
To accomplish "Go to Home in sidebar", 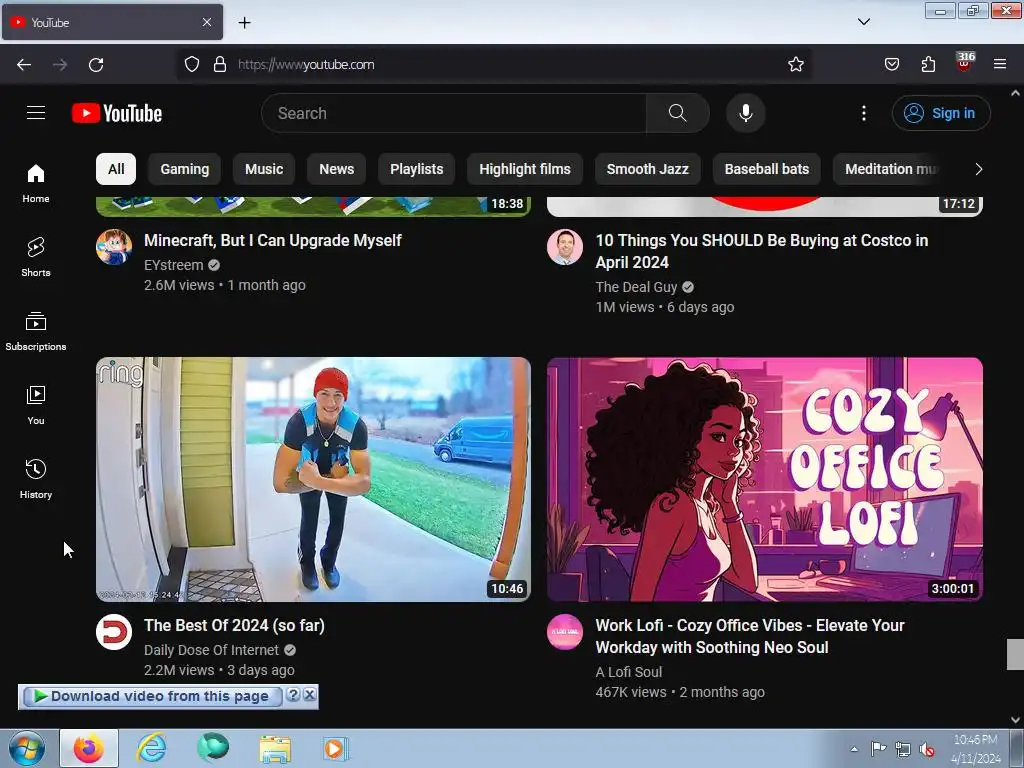I will 36,184.
